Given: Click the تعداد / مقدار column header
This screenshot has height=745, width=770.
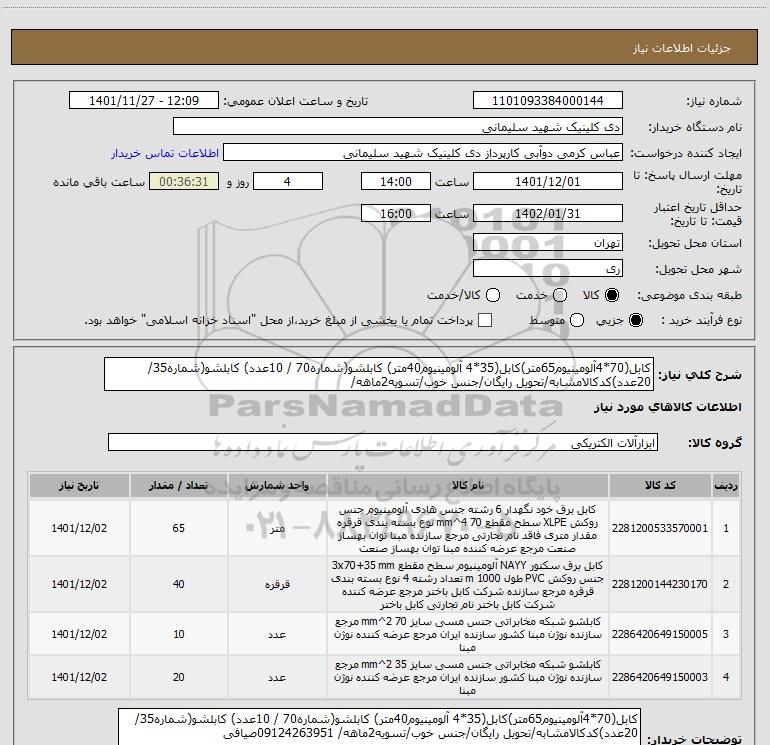Looking at the screenshot, I should pyautogui.click(x=178, y=486).
